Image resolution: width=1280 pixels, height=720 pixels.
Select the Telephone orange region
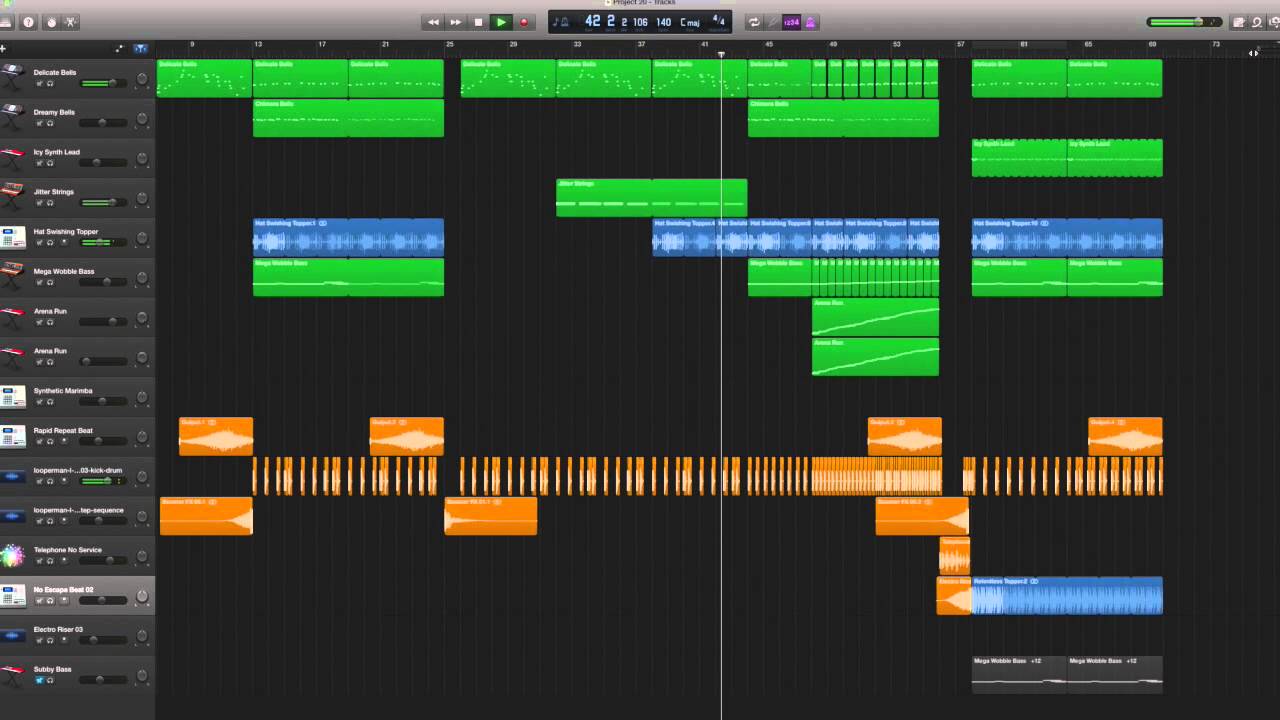(x=954, y=556)
